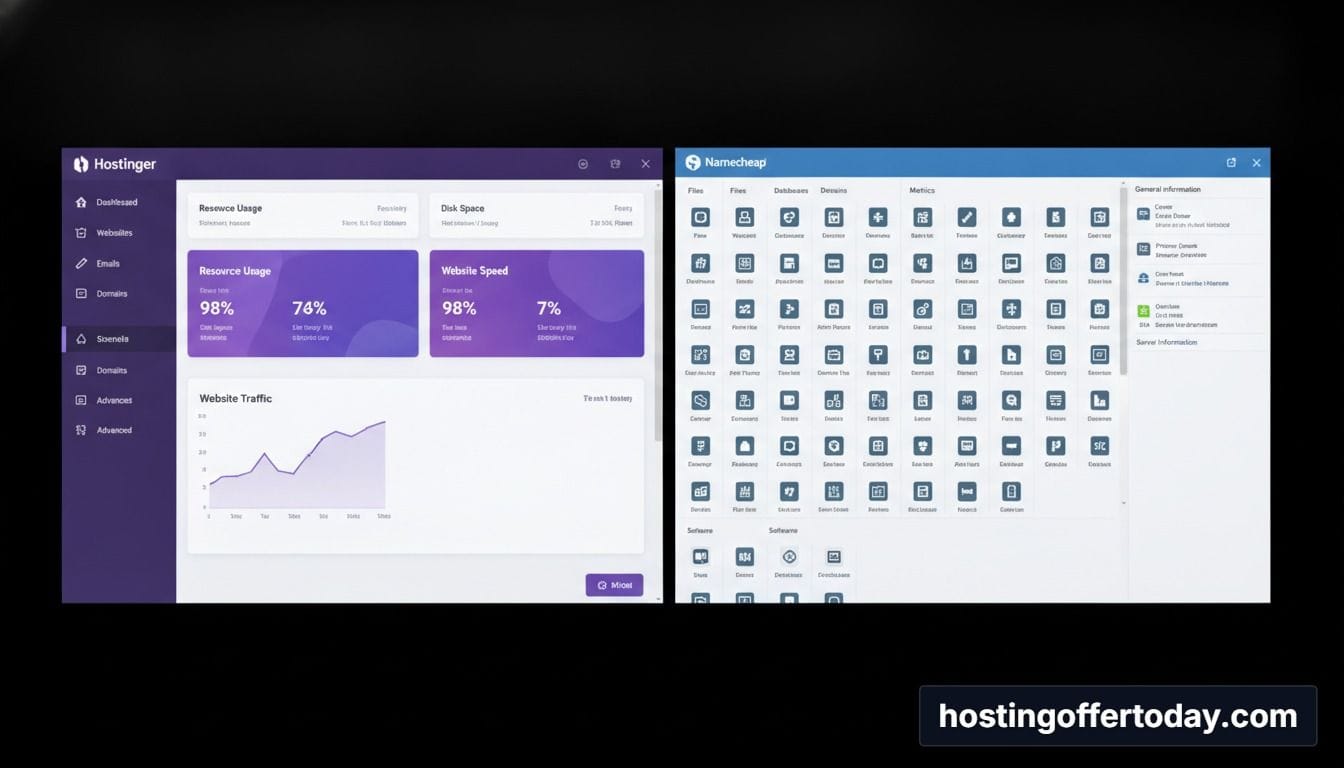Screen dimensions: 1344x768
Task: Open the purple Resource Usage card
Action: click(x=303, y=303)
